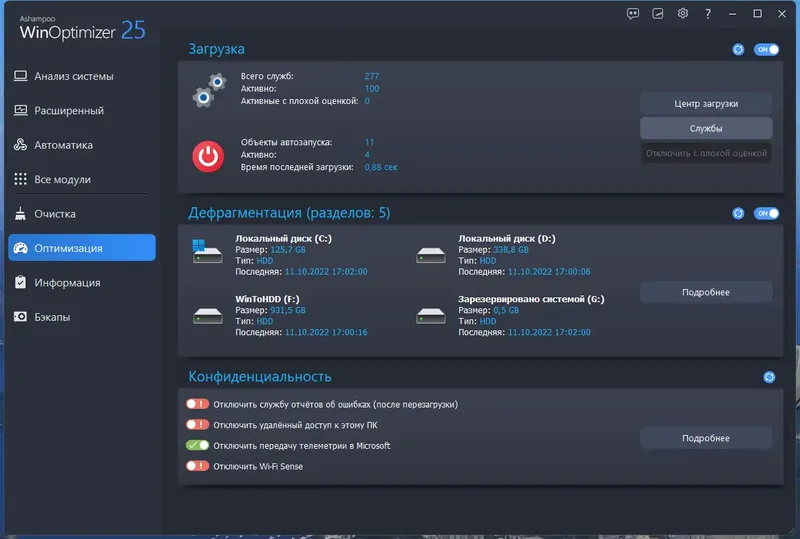Image resolution: width=800 pixels, height=539 pixels.
Task: Open settings gear in title bar
Action: tap(683, 14)
